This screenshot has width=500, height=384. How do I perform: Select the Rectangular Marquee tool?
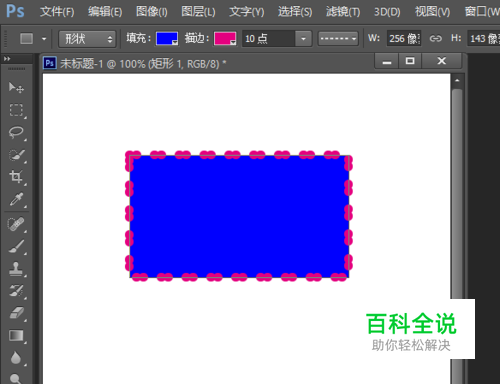coord(16,110)
